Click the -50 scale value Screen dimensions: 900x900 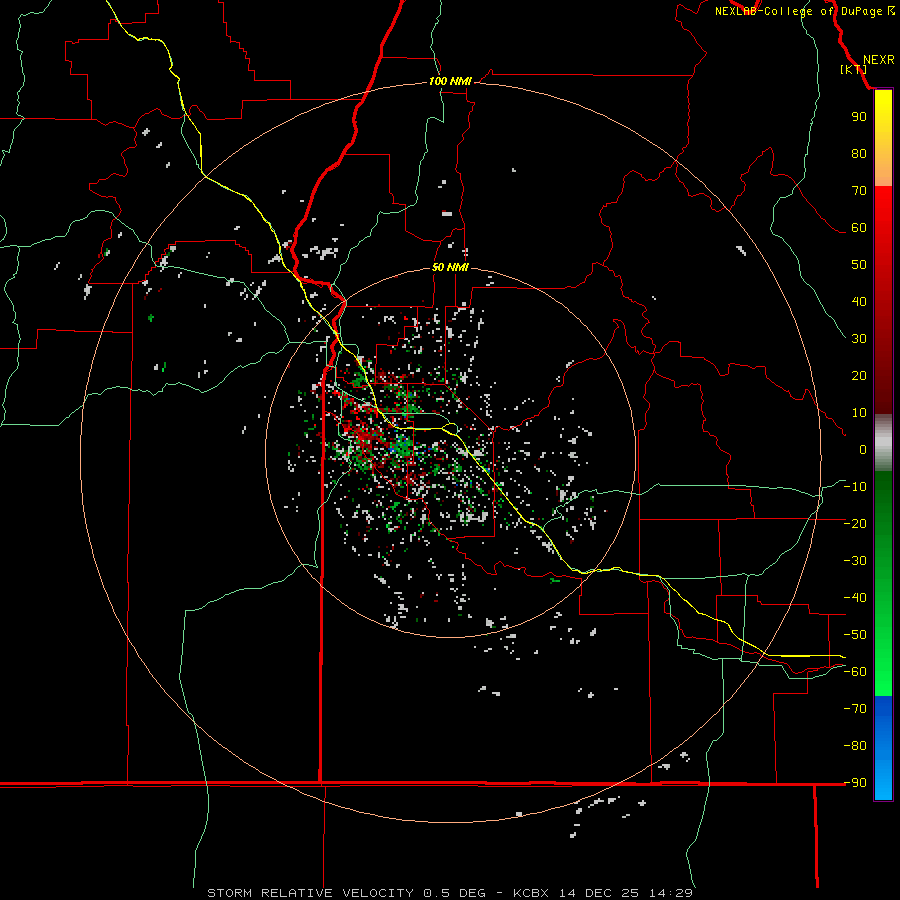coord(855,635)
